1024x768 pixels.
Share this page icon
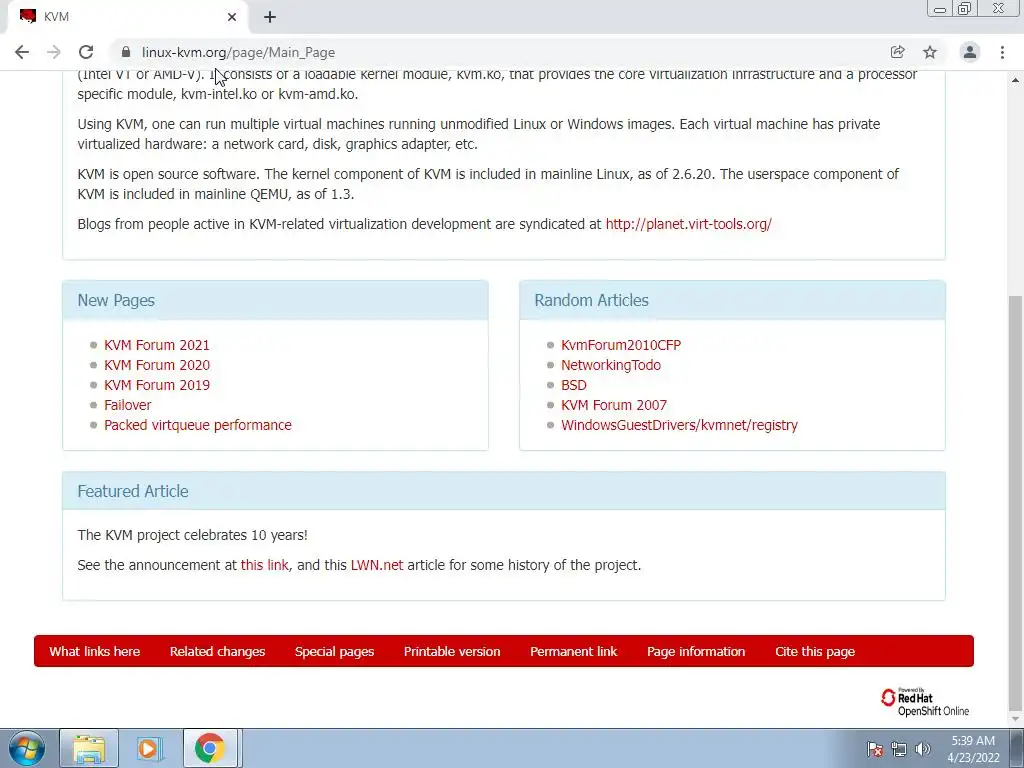[897, 52]
